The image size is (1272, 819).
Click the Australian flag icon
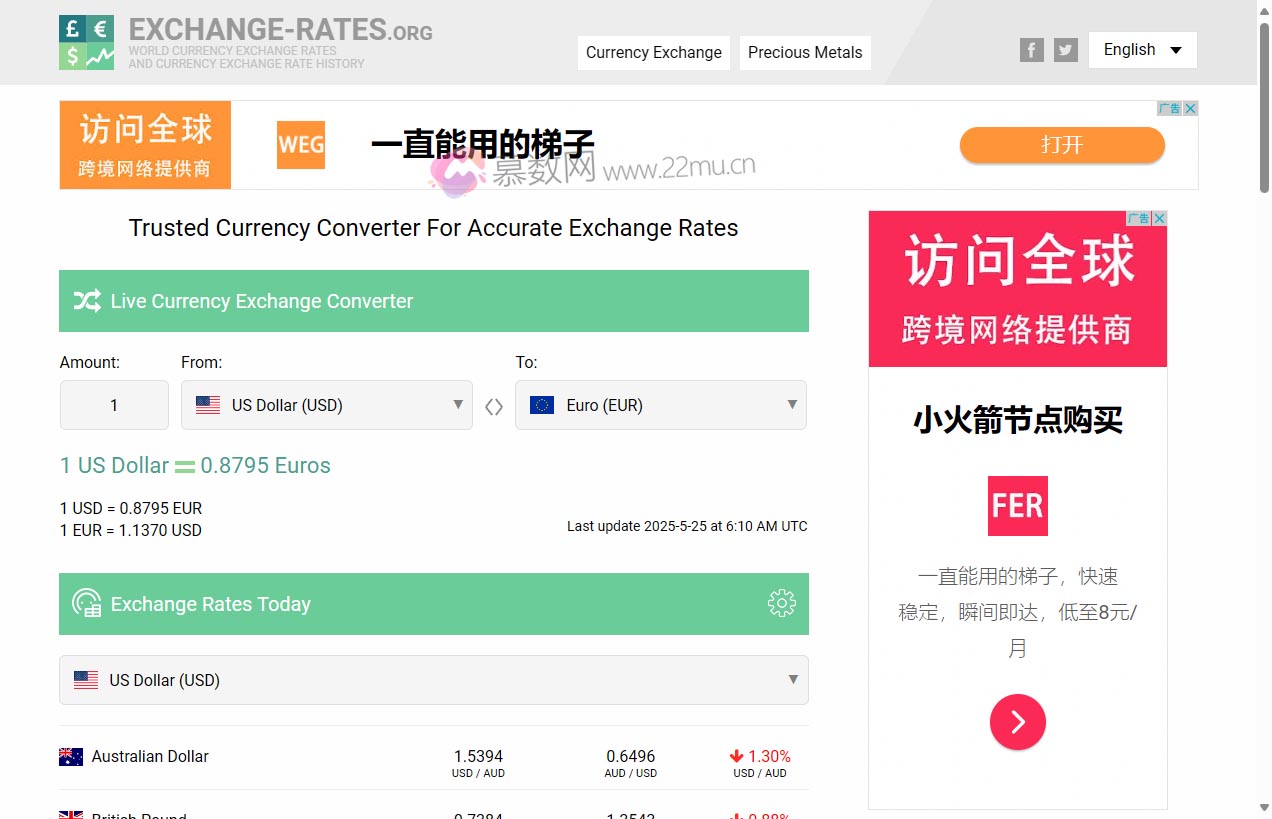tap(71, 757)
